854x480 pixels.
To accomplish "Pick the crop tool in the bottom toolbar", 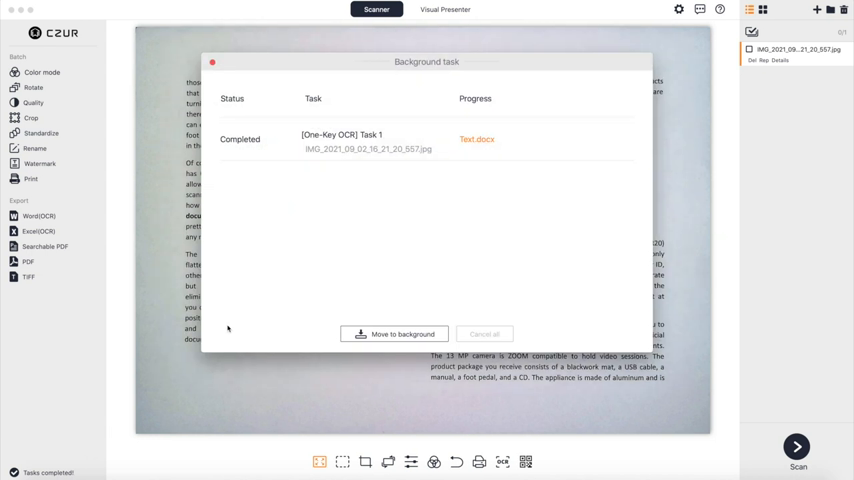I will click(365, 462).
